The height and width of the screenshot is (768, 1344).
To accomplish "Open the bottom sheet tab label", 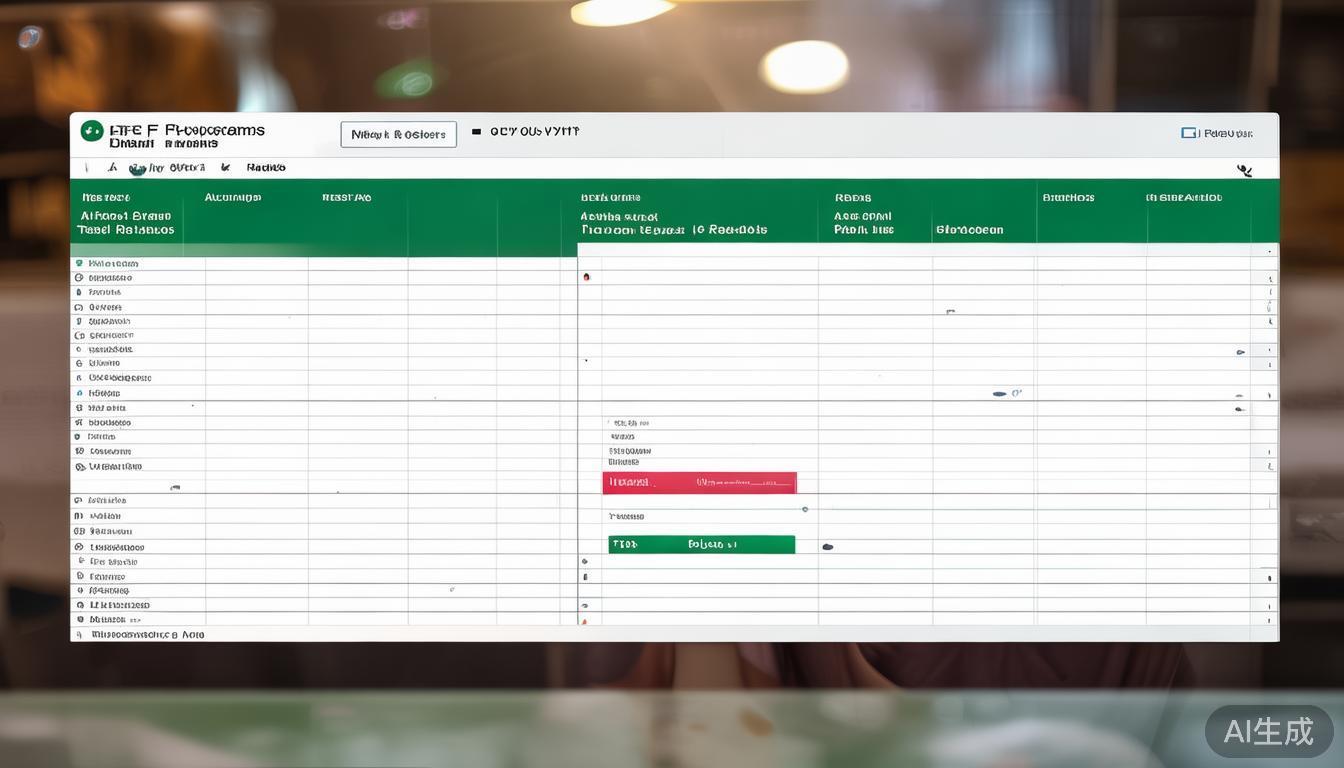I will click(x=147, y=635).
